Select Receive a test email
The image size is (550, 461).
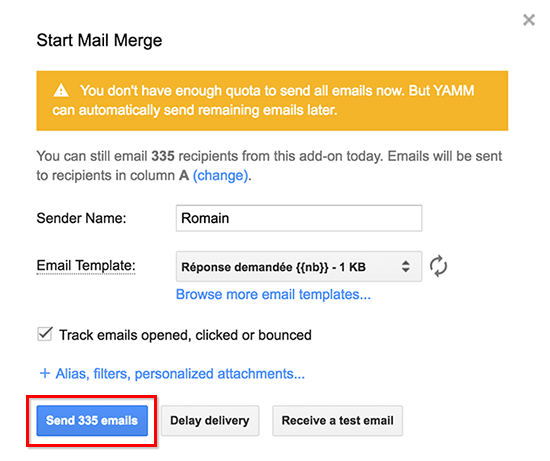point(337,420)
